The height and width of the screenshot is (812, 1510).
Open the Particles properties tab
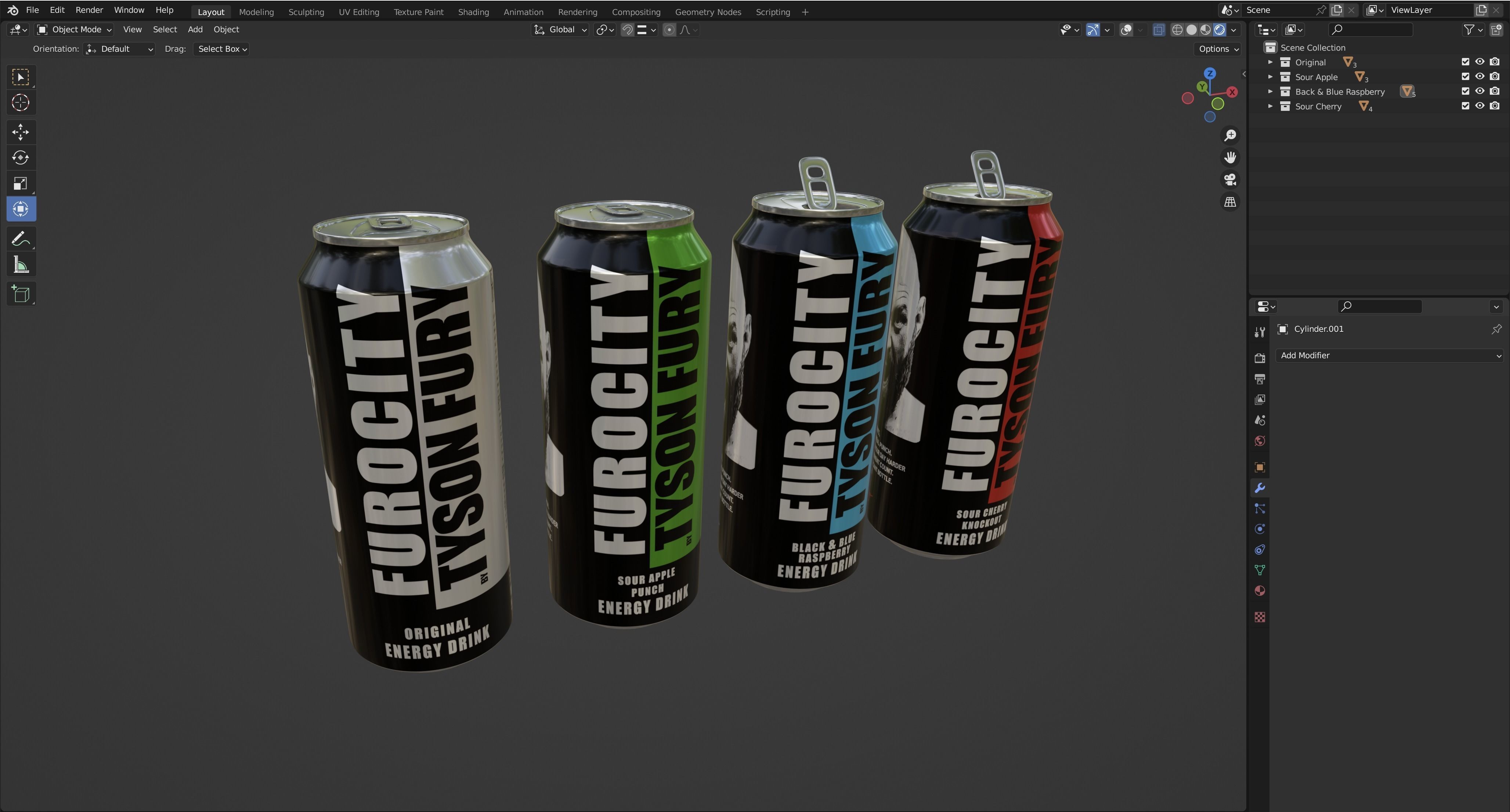(x=1260, y=508)
